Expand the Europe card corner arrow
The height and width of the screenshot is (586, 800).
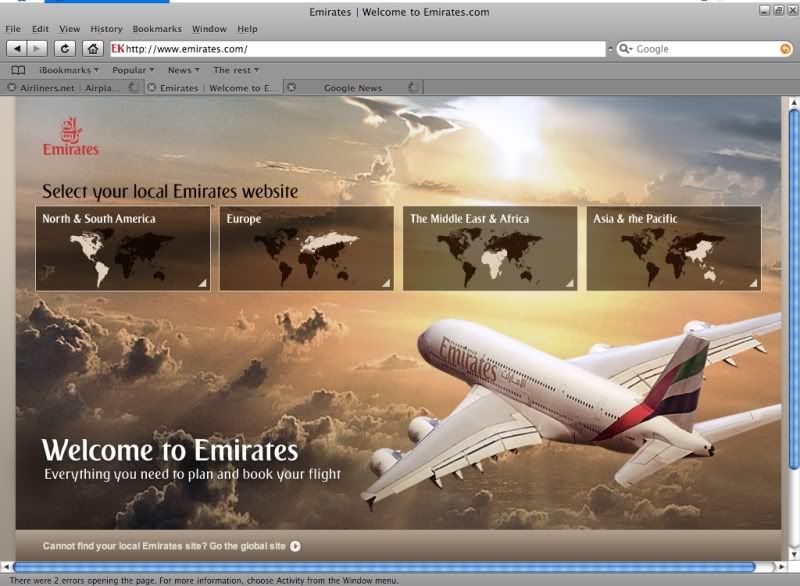tap(386, 283)
